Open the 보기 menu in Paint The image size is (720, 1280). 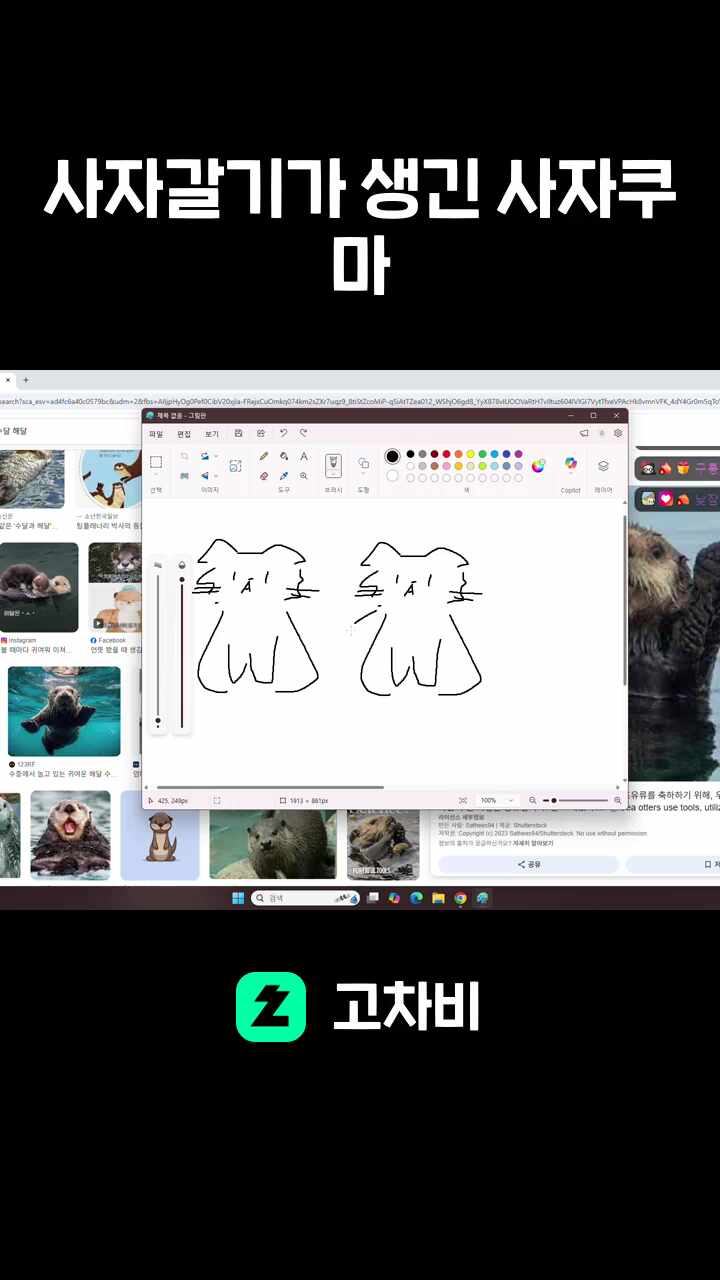tap(212, 434)
